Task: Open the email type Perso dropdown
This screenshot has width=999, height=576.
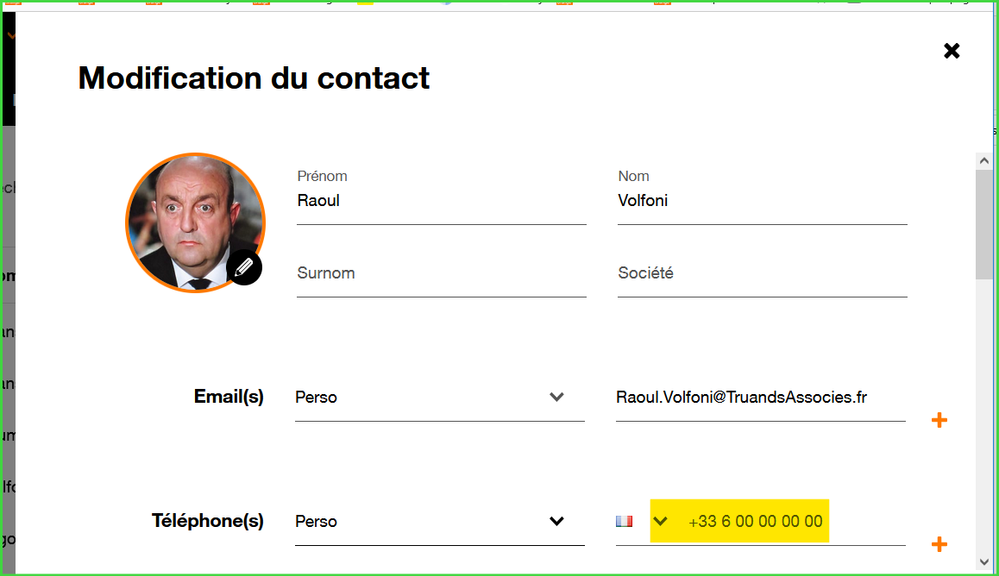Action: (440, 397)
